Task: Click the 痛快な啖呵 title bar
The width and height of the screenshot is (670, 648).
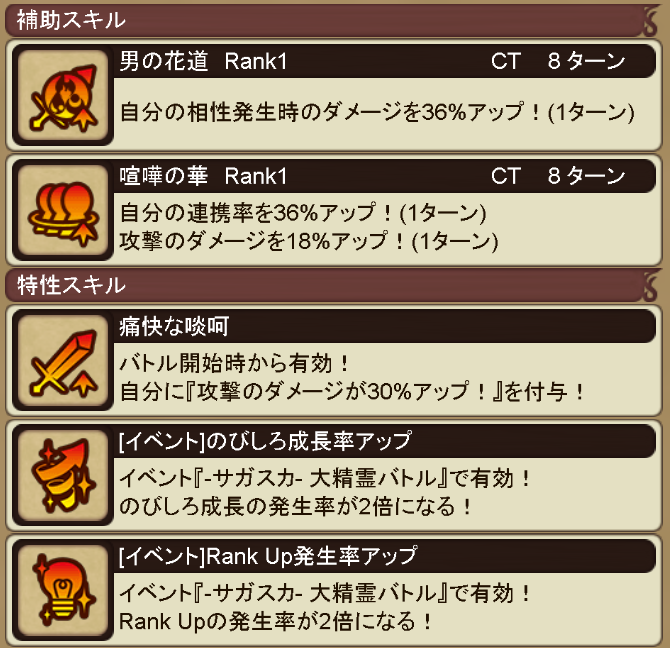Action: (385, 326)
